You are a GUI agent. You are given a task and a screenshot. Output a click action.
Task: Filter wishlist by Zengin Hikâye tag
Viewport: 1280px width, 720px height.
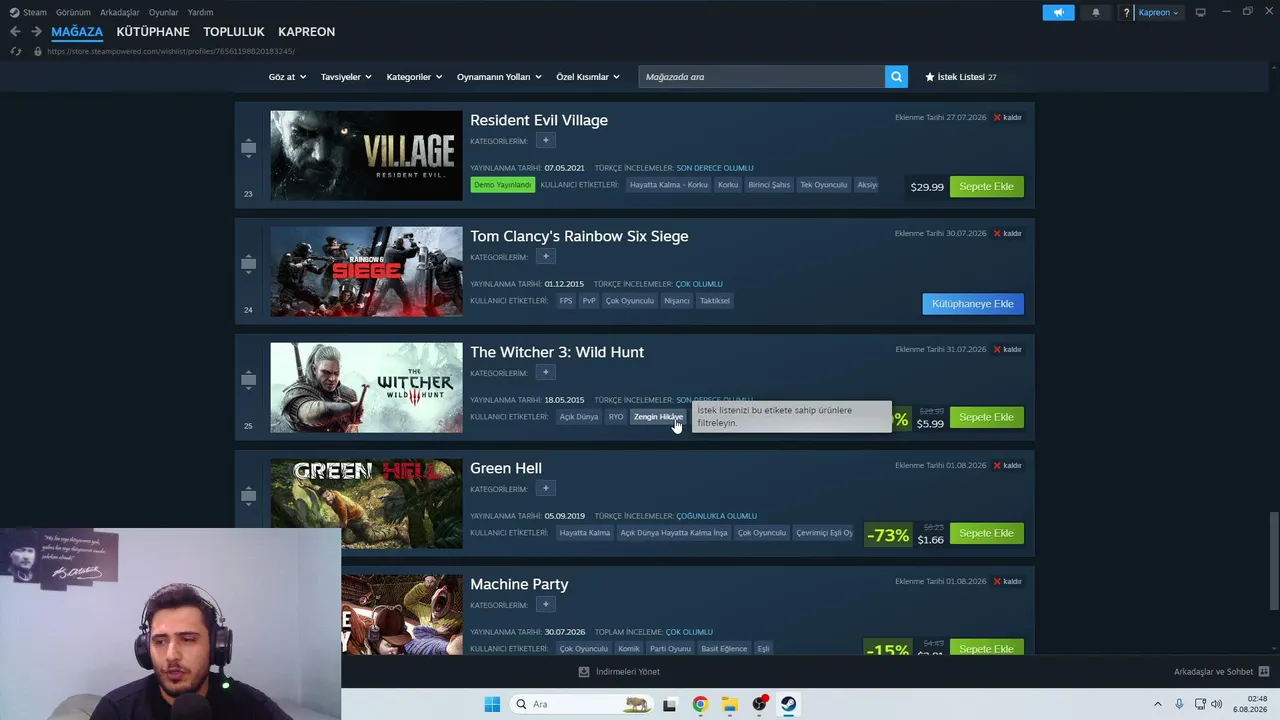pos(658,417)
